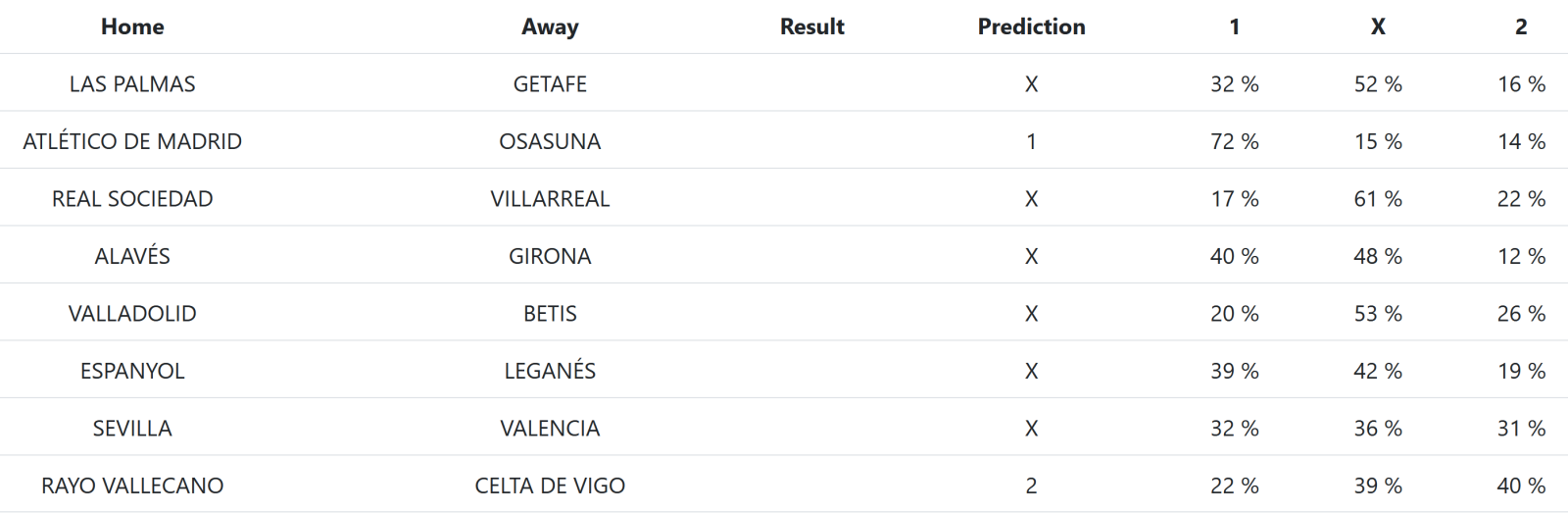Screen dimensions: 1568x513
Task: Click the CELTA DE VIGO cell
Action: tap(550, 486)
